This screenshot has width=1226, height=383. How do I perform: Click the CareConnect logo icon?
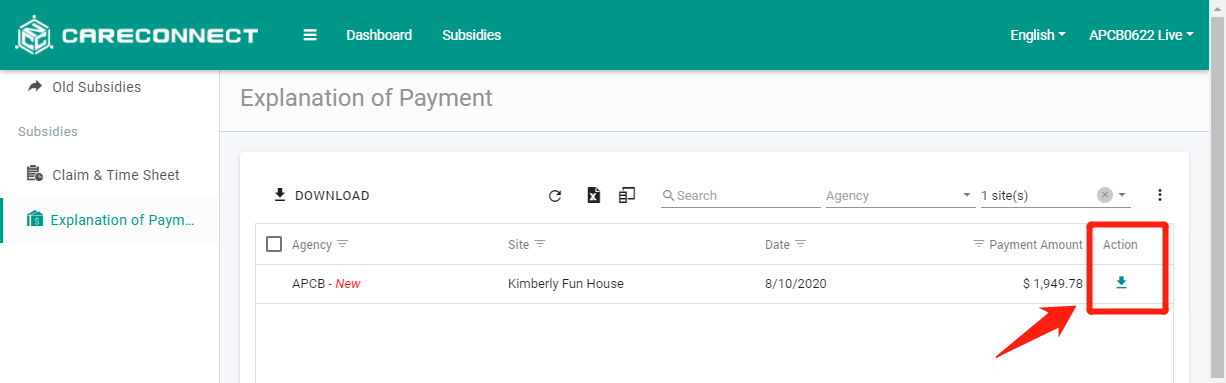tap(33, 35)
